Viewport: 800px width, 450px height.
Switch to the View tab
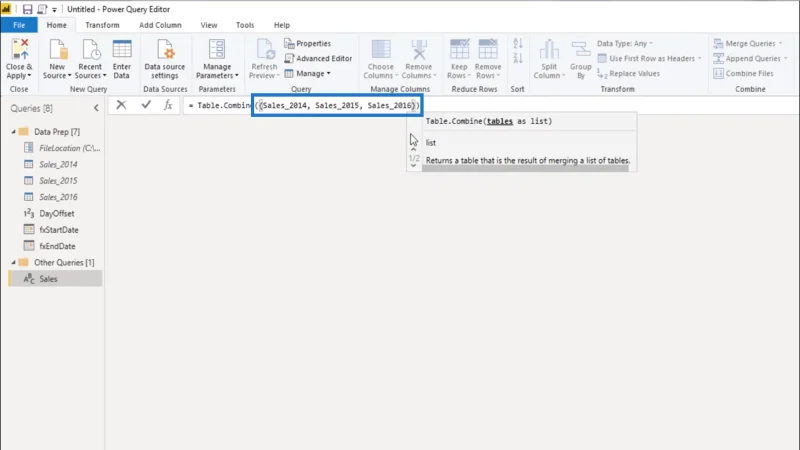209,25
